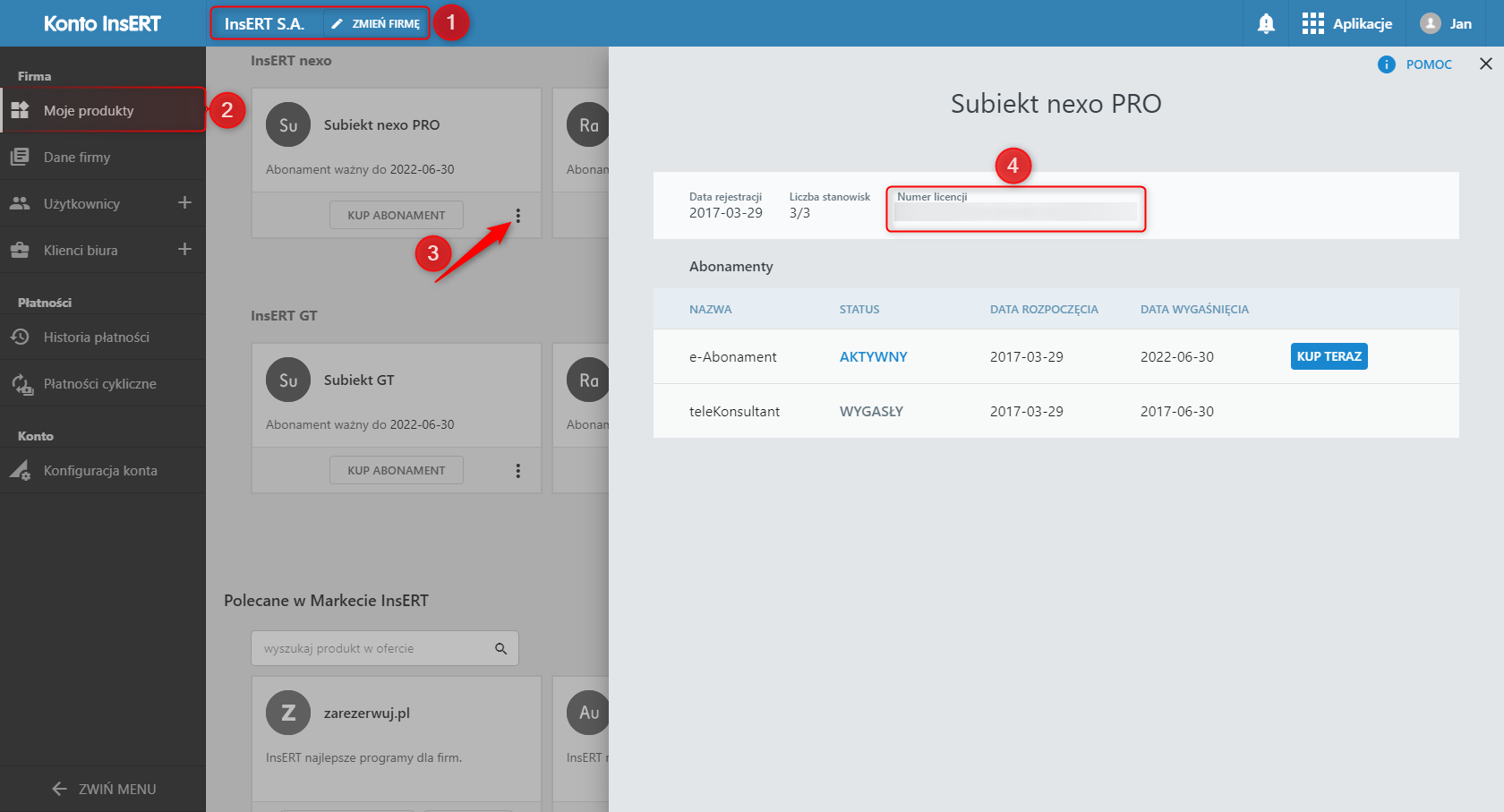Open the Jan user account menu
1504x812 pixels.
[1446, 24]
